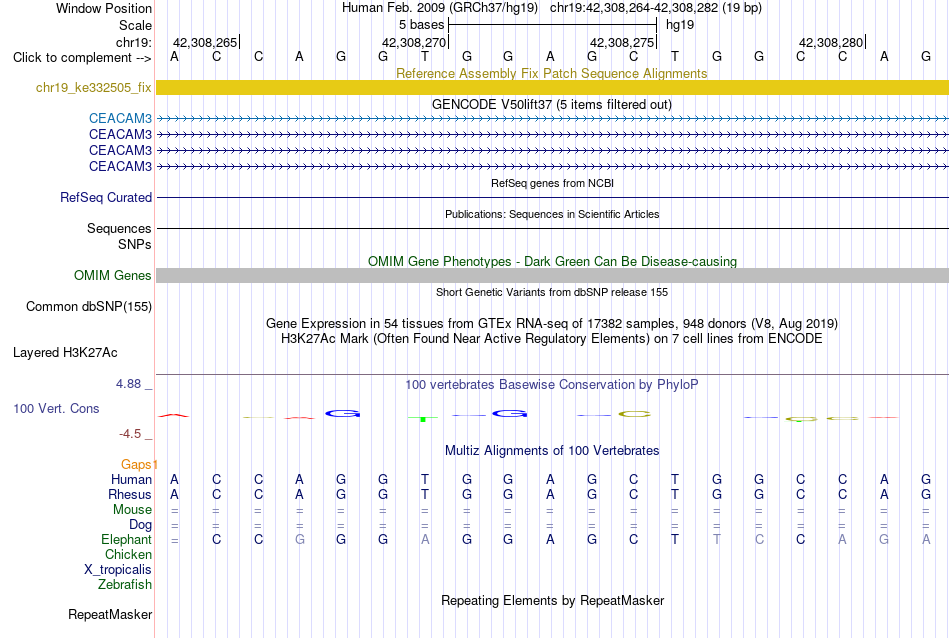Screen dimensions: 950x638
Task: Open Publications: Sequences in Scientific Articles title
Action: (552, 214)
